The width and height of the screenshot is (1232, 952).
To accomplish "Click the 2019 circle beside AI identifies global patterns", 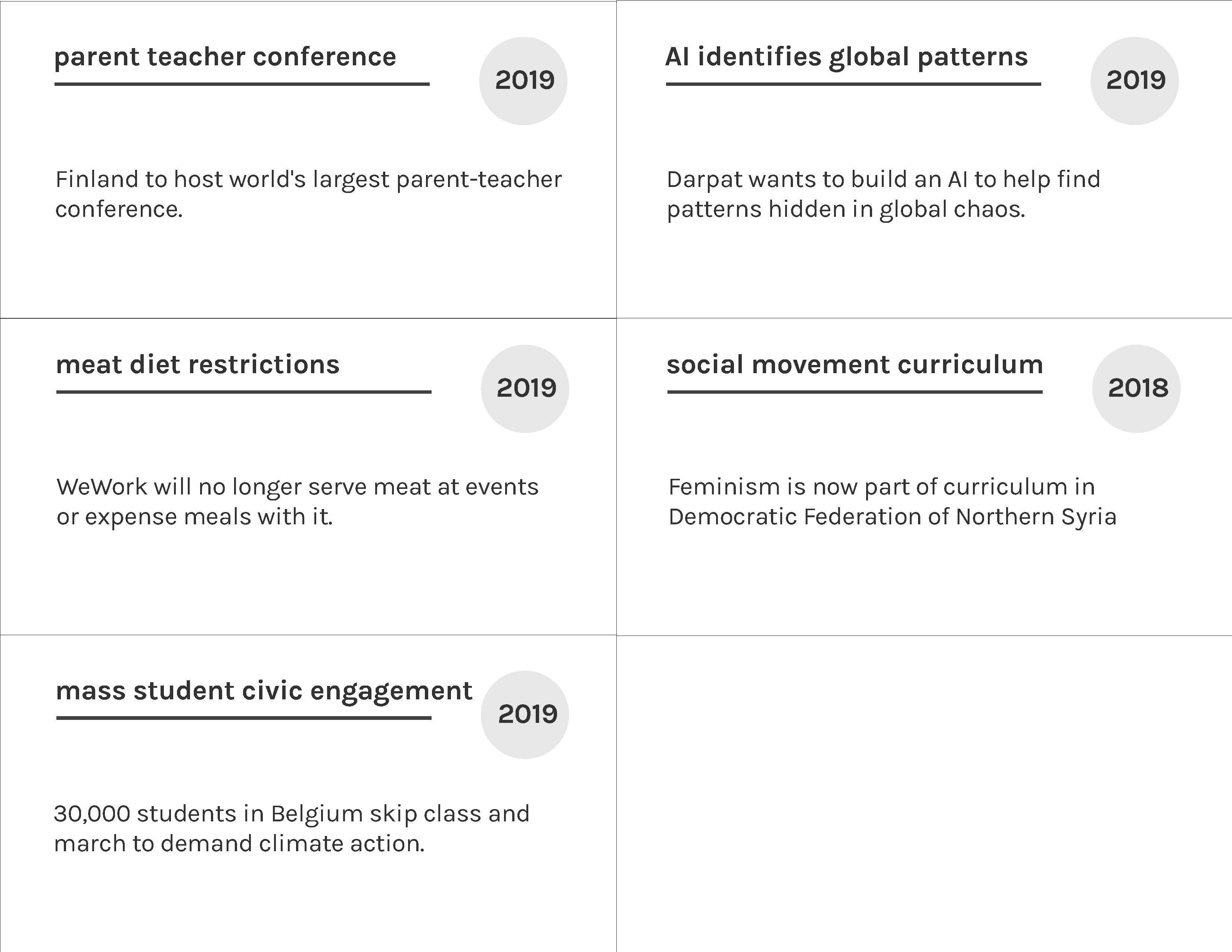I will pos(1135,81).
